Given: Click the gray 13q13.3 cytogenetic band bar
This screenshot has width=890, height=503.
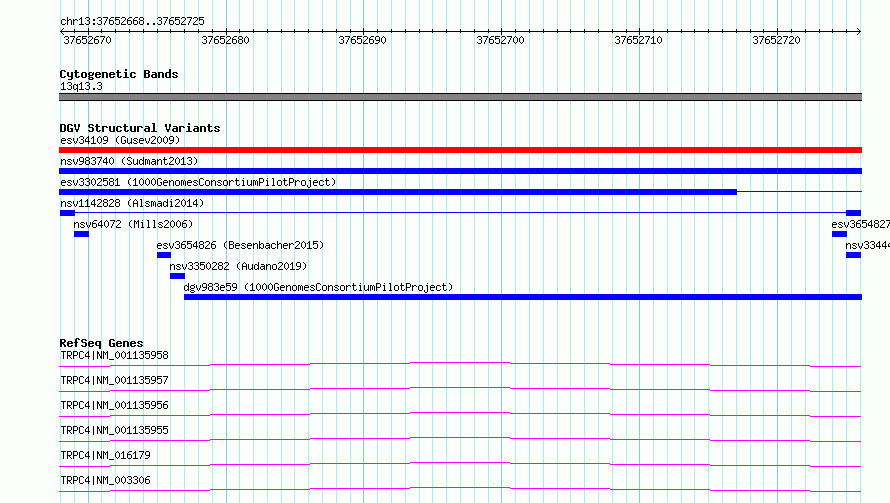Looking at the screenshot, I should point(460,97).
